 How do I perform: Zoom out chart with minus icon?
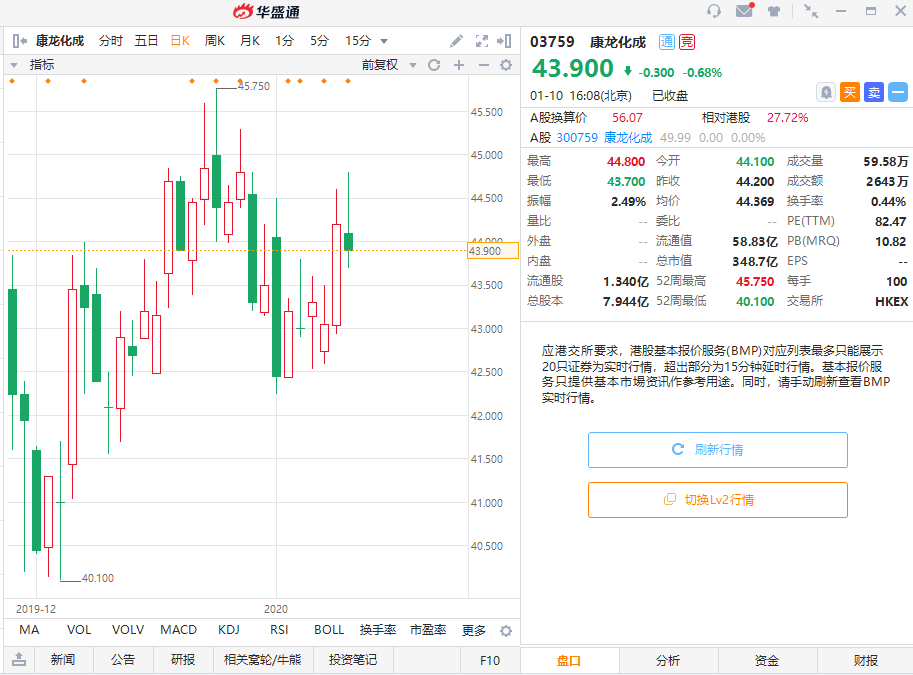pos(483,65)
